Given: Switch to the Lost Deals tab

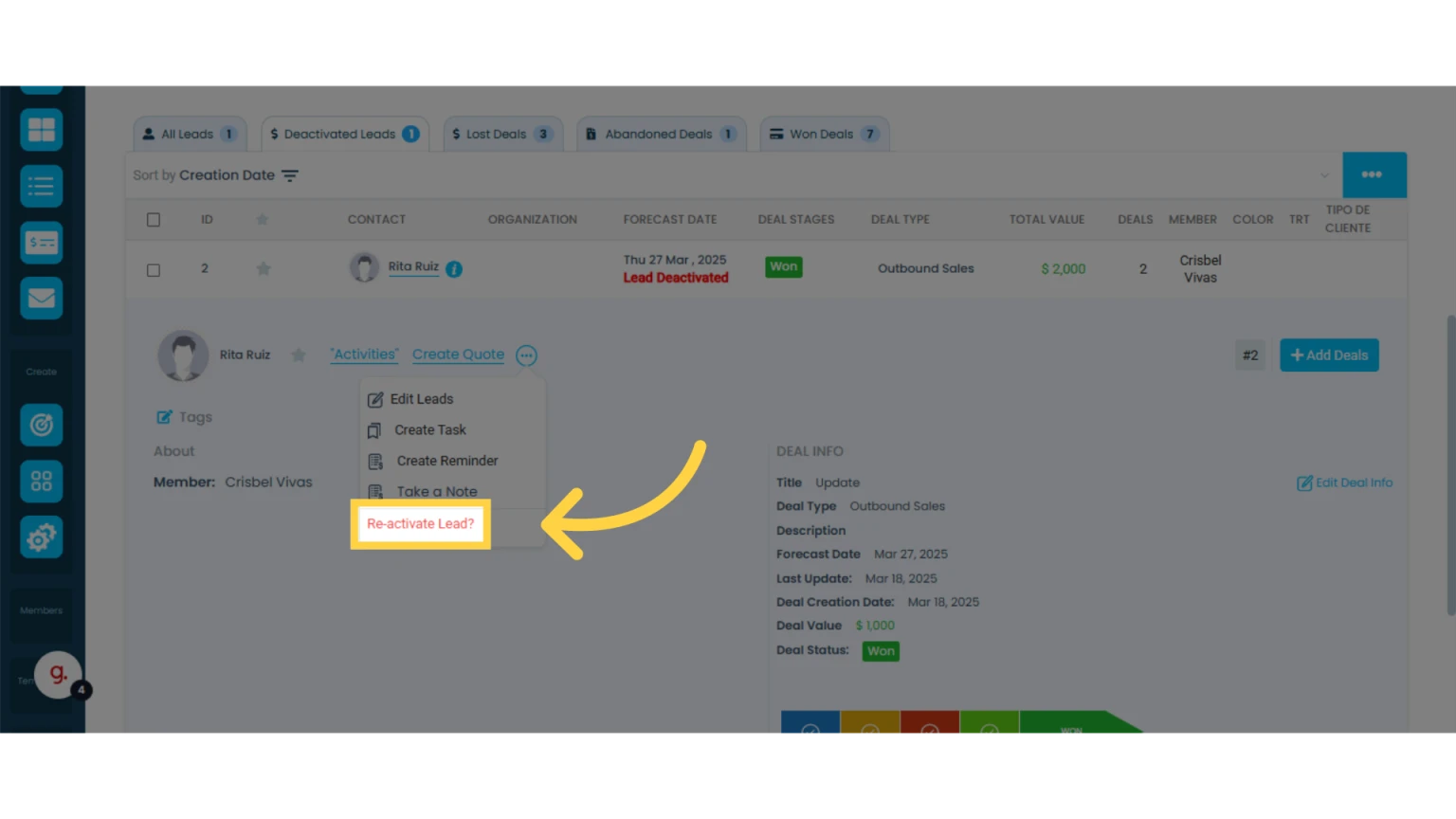Looking at the screenshot, I should tap(502, 134).
